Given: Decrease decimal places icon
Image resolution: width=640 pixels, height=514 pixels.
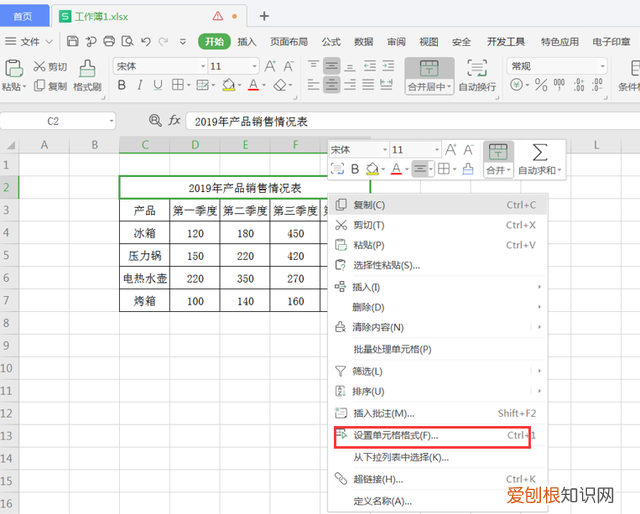Looking at the screenshot, I should pos(597,85).
